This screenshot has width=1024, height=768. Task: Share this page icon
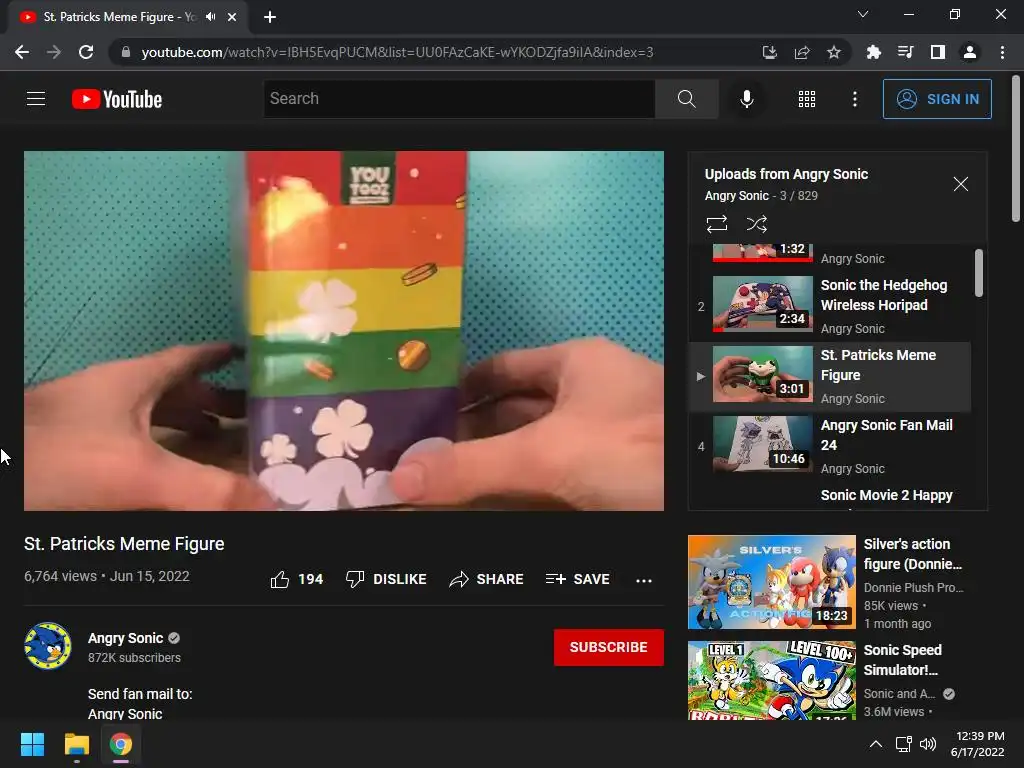801,52
